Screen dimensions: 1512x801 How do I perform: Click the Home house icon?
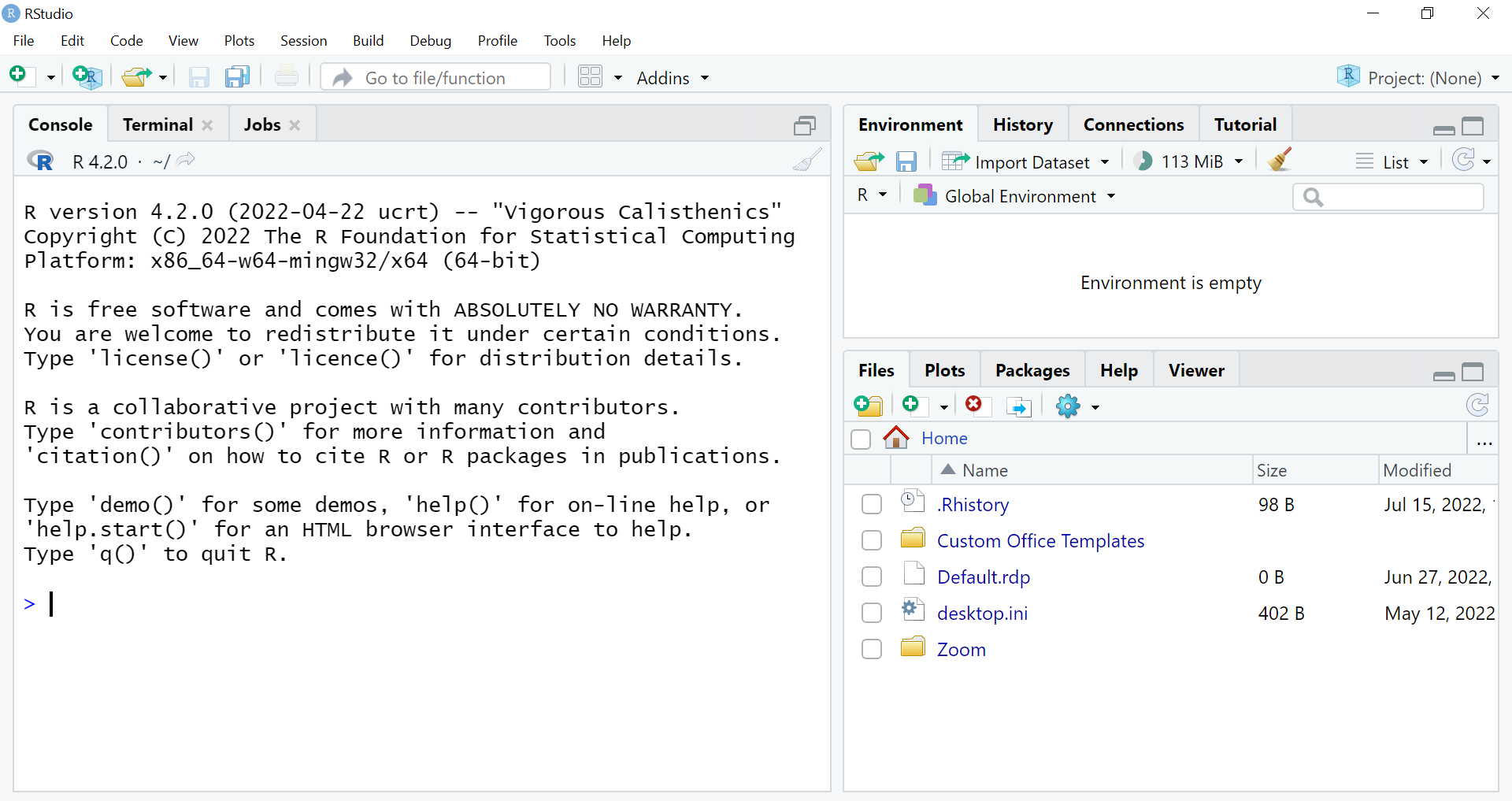(896, 437)
